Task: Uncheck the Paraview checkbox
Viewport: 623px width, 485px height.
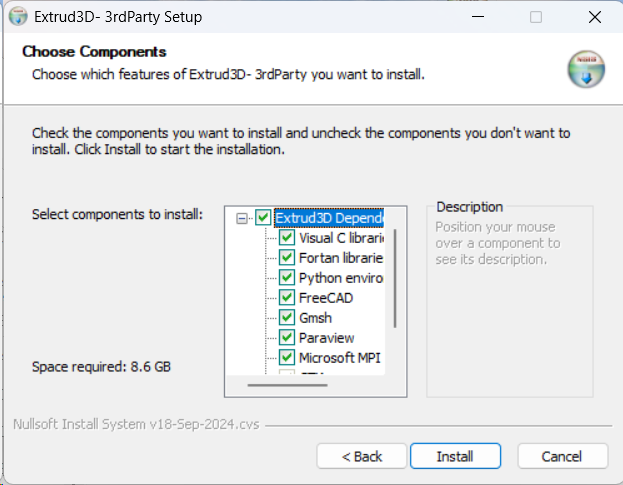Action: (286, 337)
